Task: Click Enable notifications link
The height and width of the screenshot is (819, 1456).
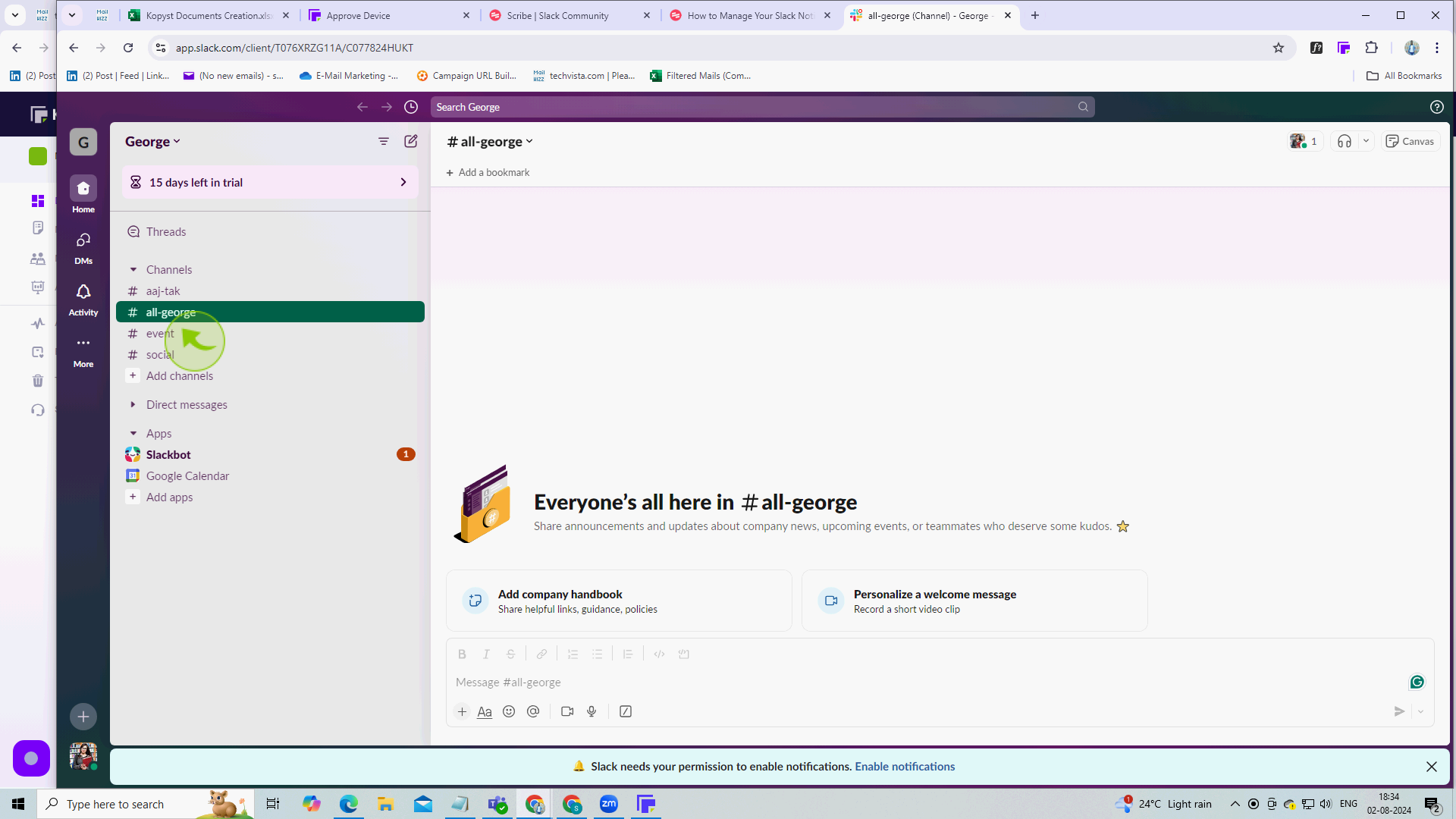Action: (x=905, y=767)
